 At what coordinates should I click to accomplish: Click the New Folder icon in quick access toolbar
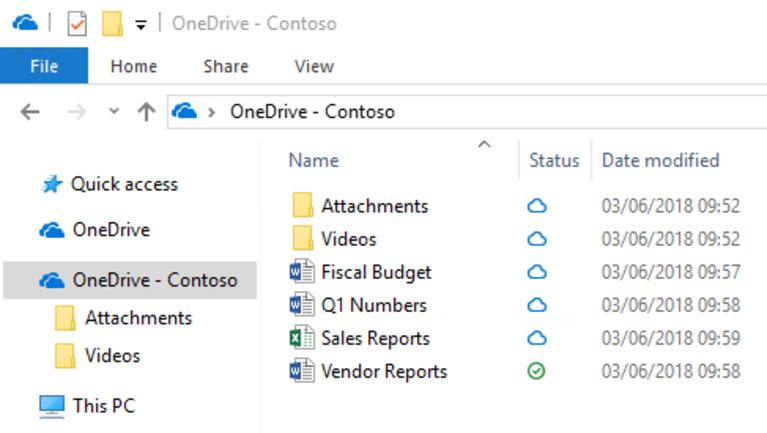click(112, 23)
